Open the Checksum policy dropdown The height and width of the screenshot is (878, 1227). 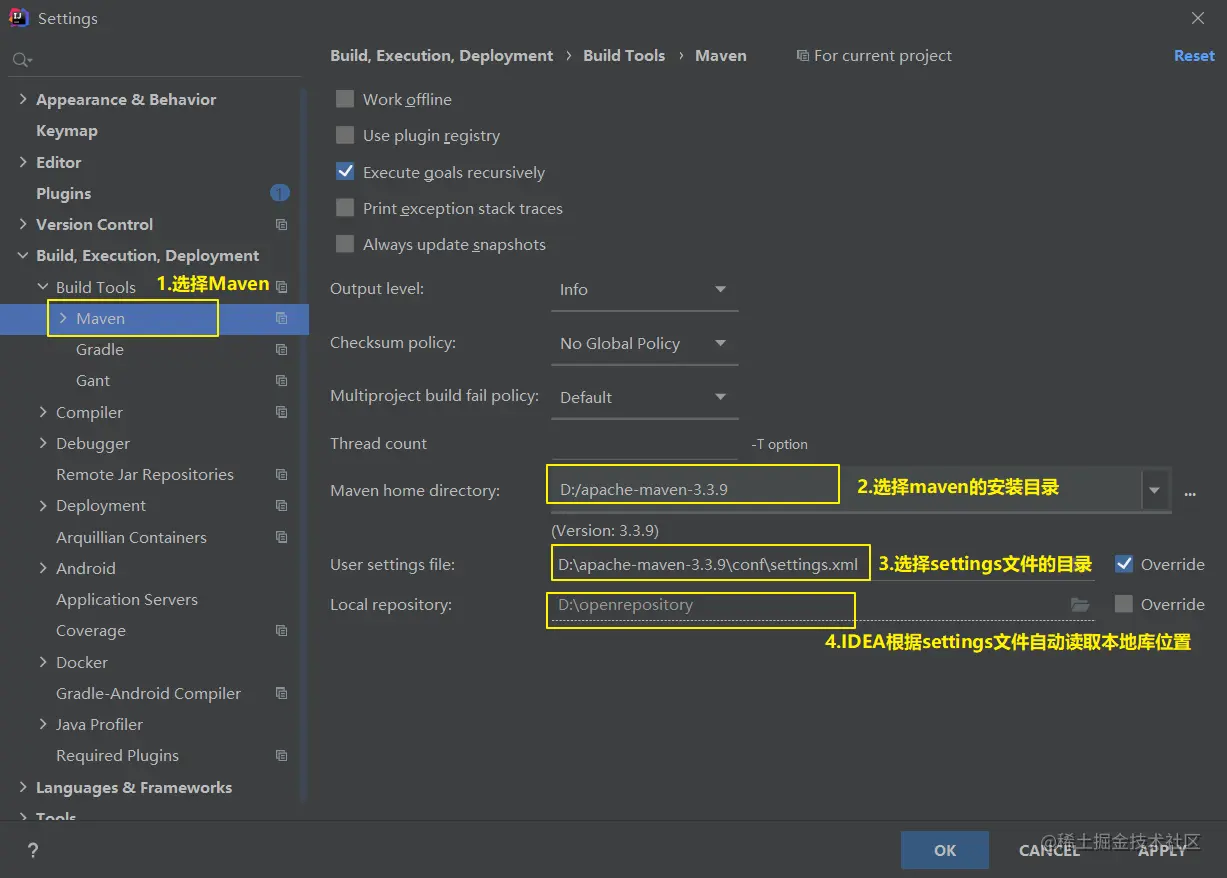(x=644, y=343)
